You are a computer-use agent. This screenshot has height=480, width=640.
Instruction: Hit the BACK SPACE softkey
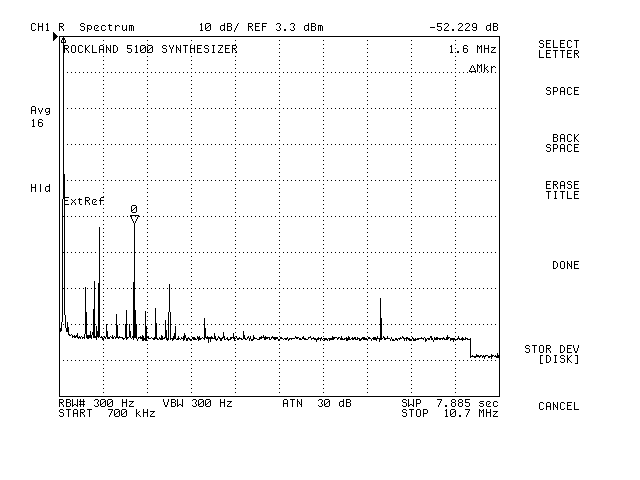pos(561,143)
